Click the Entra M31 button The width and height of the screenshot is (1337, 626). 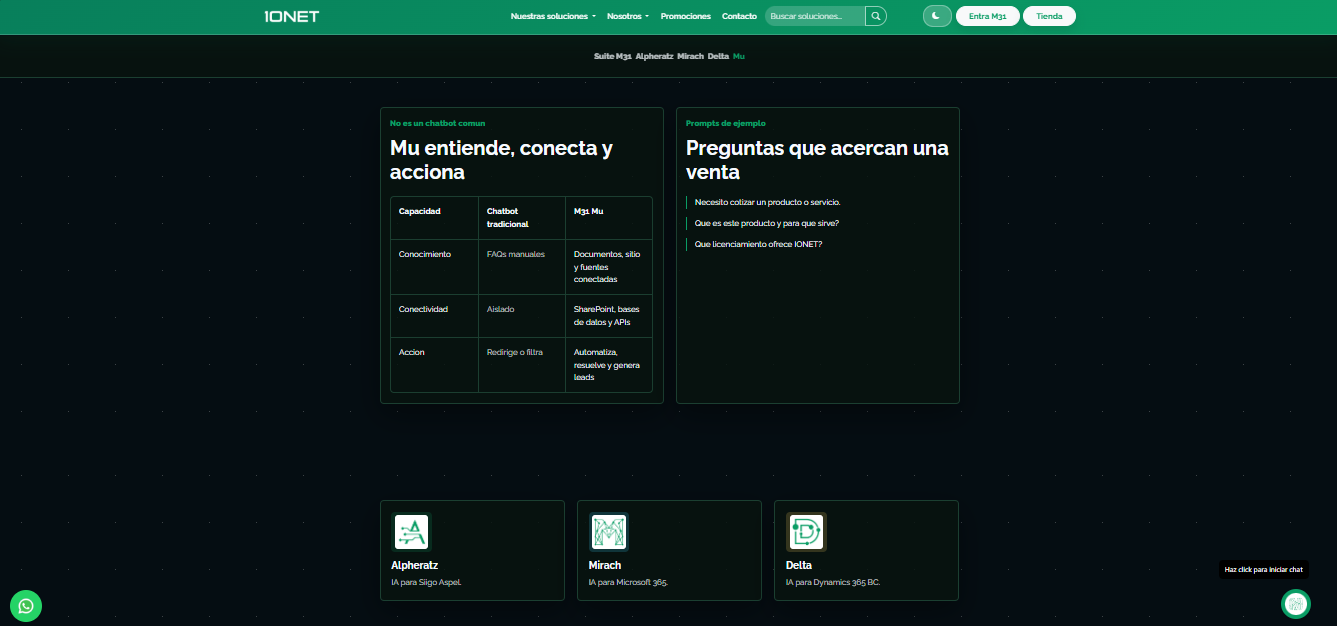[988, 16]
